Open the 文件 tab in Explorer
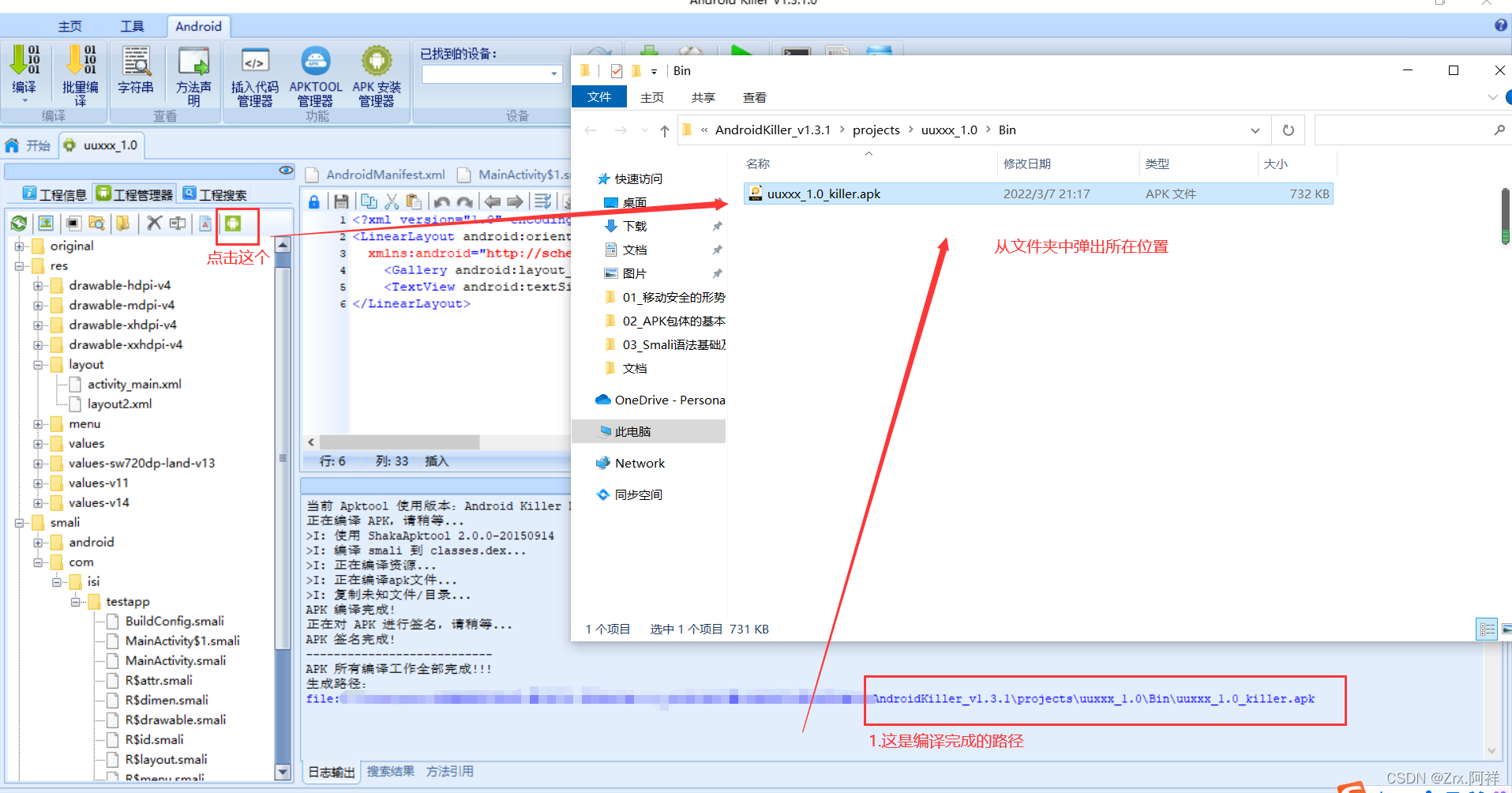 [x=599, y=97]
